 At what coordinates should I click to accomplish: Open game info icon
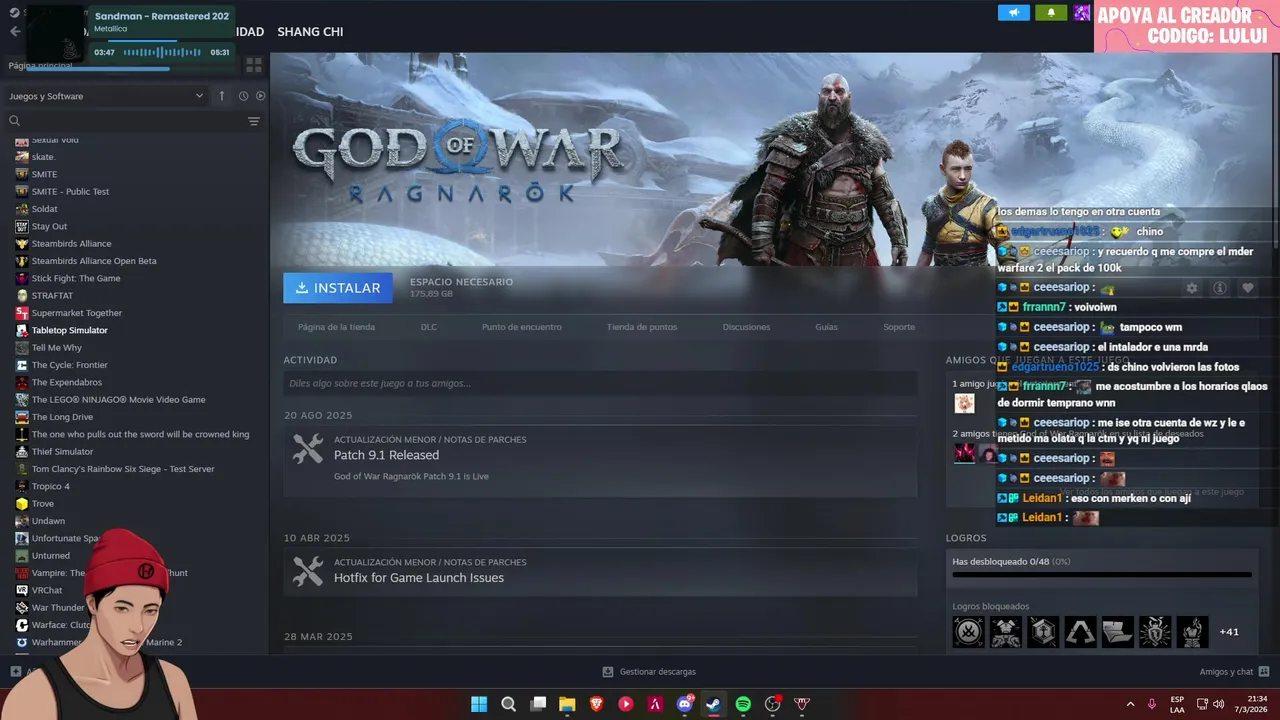coord(1220,288)
